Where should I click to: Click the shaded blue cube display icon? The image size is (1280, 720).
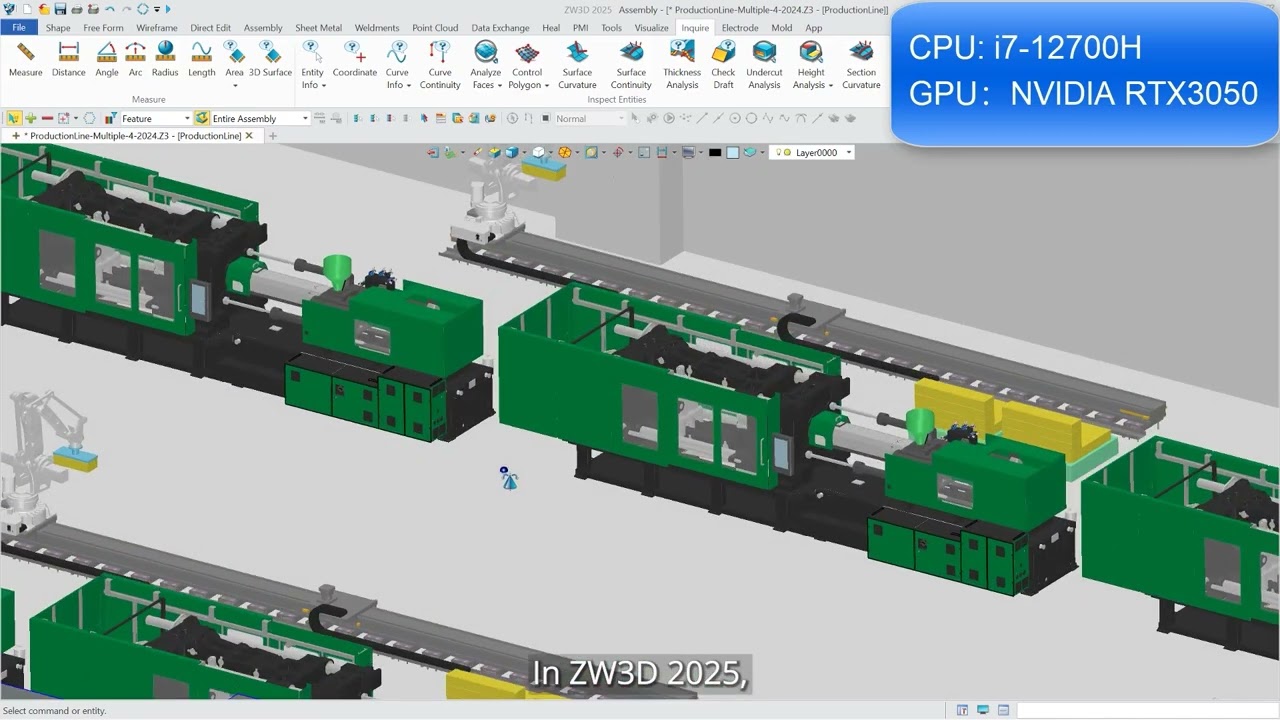(x=511, y=153)
